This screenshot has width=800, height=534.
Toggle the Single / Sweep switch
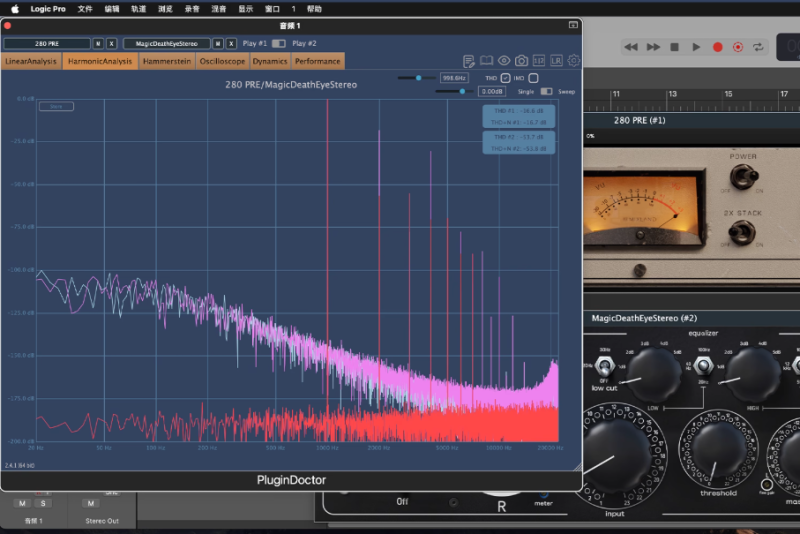pyautogui.click(x=546, y=91)
